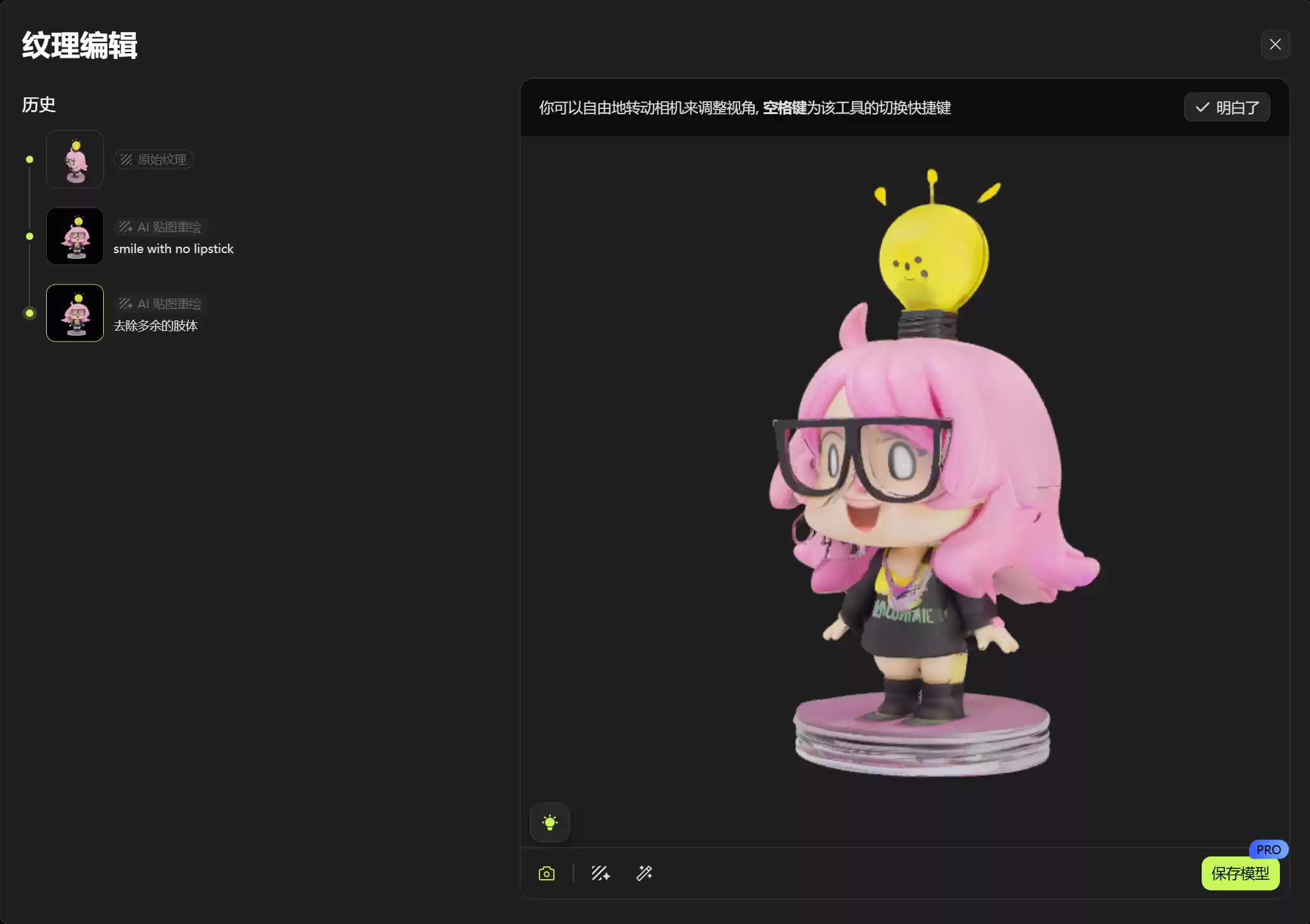Click the PRO badge
This screenshot has height=924, width=1310.
[x=1268, y=849]
